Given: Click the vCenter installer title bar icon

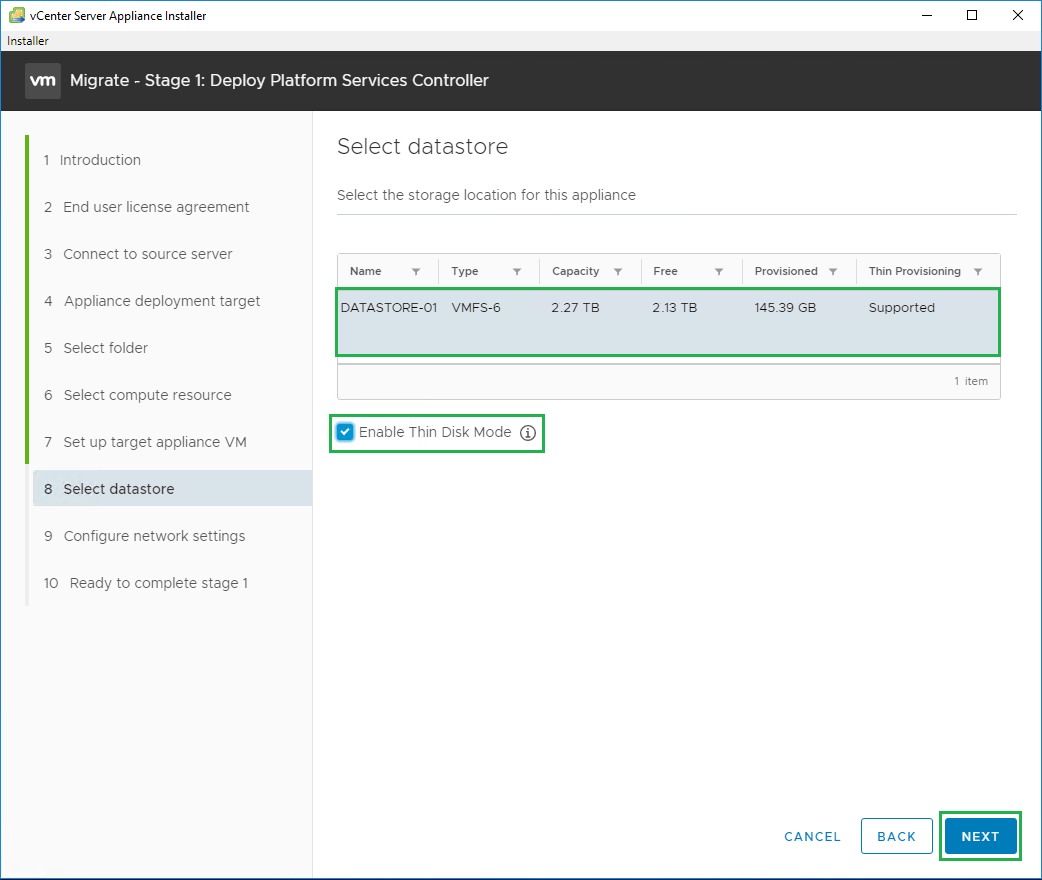Looking at the screenshot, I should click(x=17, y=16).
